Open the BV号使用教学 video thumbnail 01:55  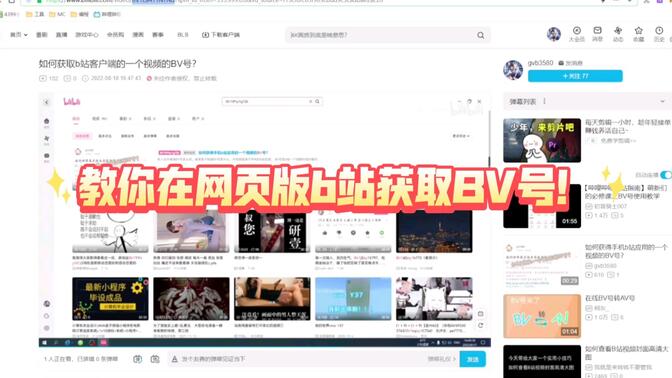[542, 206]
